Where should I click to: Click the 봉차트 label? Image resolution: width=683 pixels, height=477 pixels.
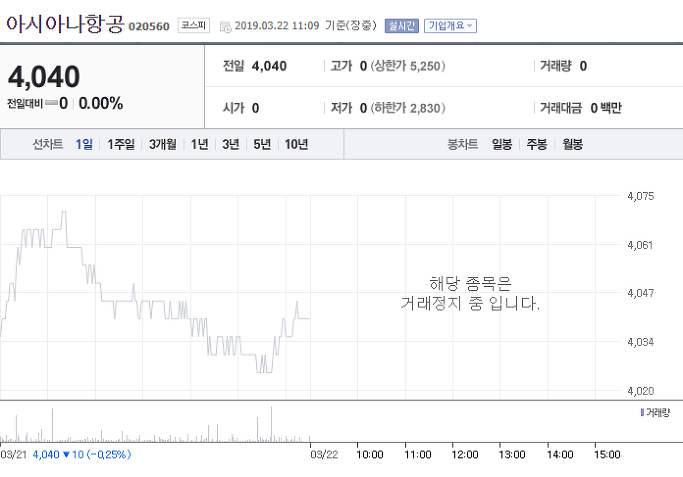pos(463,144)
